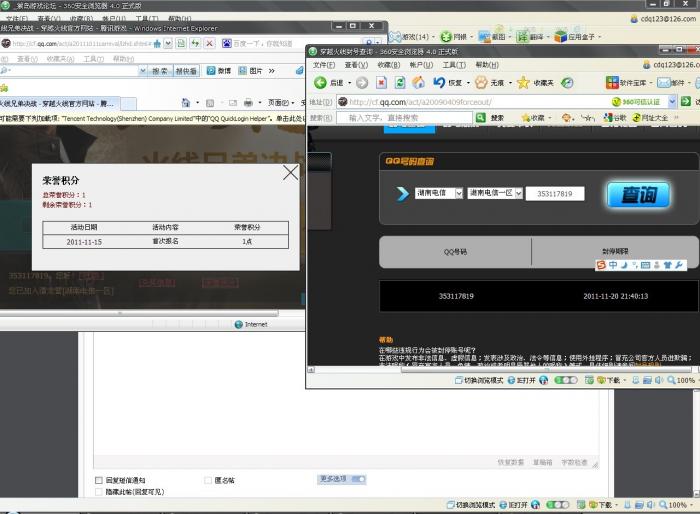Viewport: 700px width, 514px height.
Task: Click the paw 无痕 incognito icon
Action: (481, 83)
